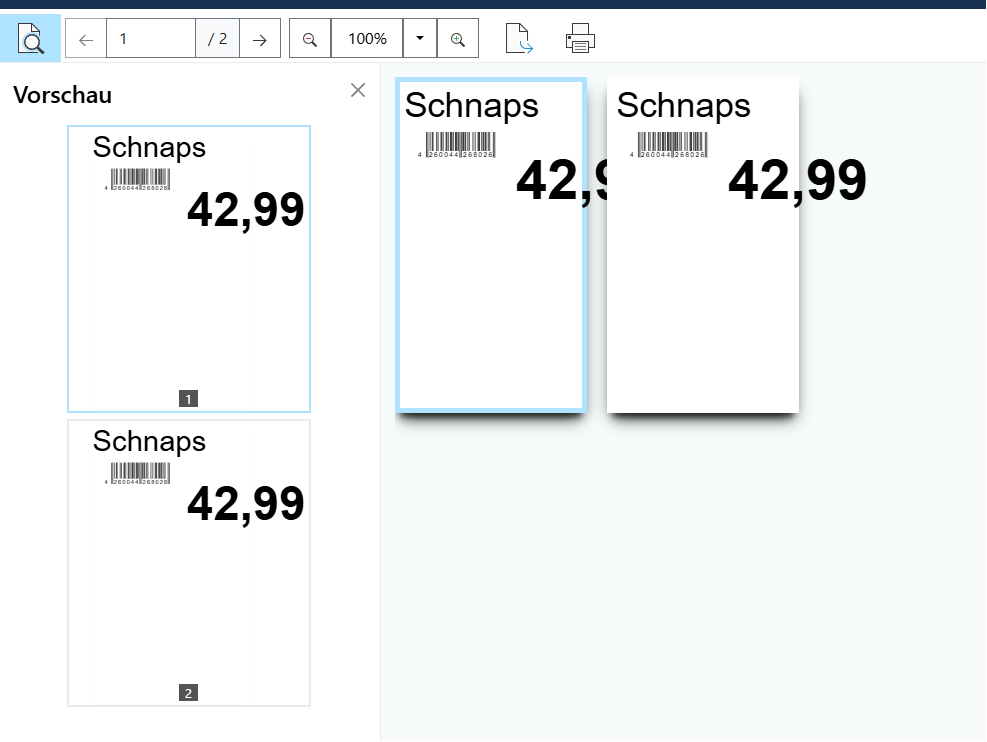Go to the next page arrow

[x=260, y=39]
